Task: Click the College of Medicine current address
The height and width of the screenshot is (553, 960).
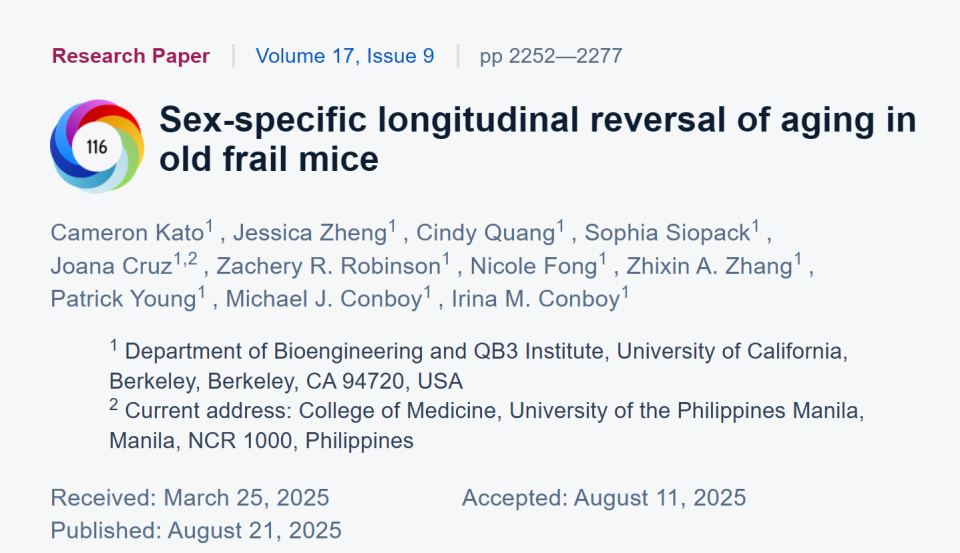Action: 486,425
